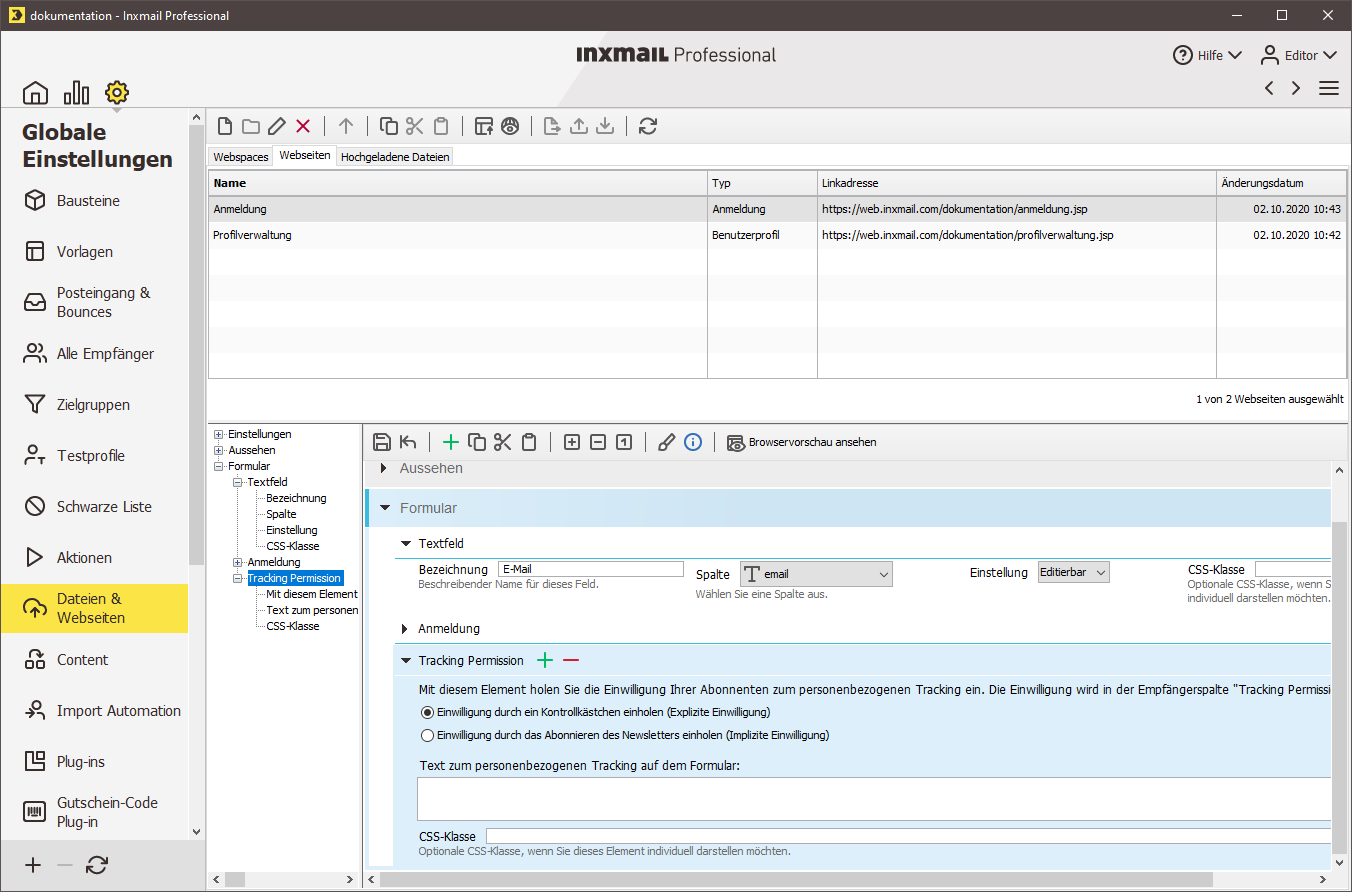Click the eye preview icon in upper toolbar
Screen dimensions: 1352x892
(x=511, y=126)
